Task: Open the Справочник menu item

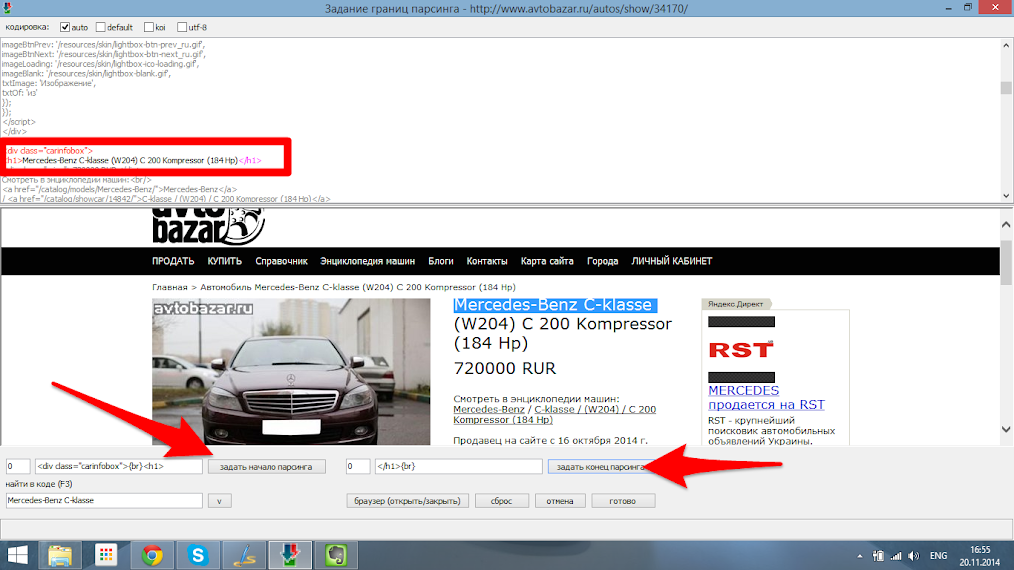Action: pos(281,261)
